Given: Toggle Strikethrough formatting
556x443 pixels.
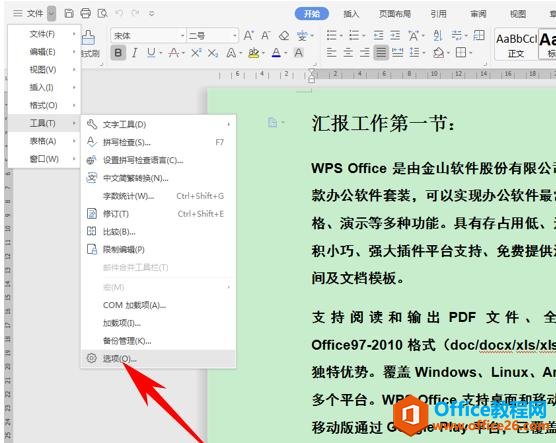Looking at the screenshot, I should [x=173, y=53].
